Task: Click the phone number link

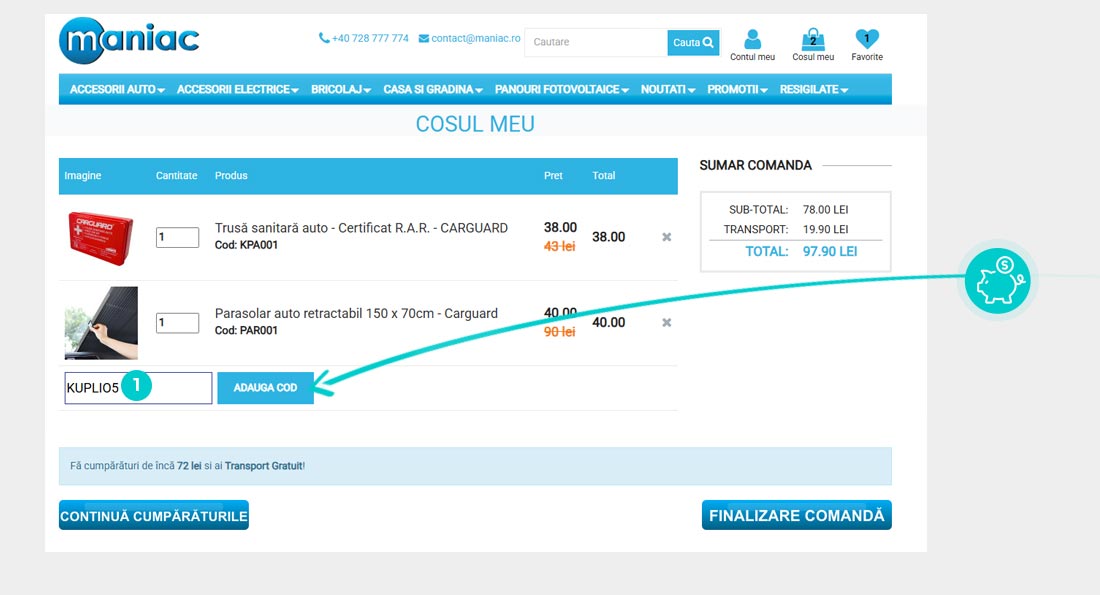Action: 364,38
